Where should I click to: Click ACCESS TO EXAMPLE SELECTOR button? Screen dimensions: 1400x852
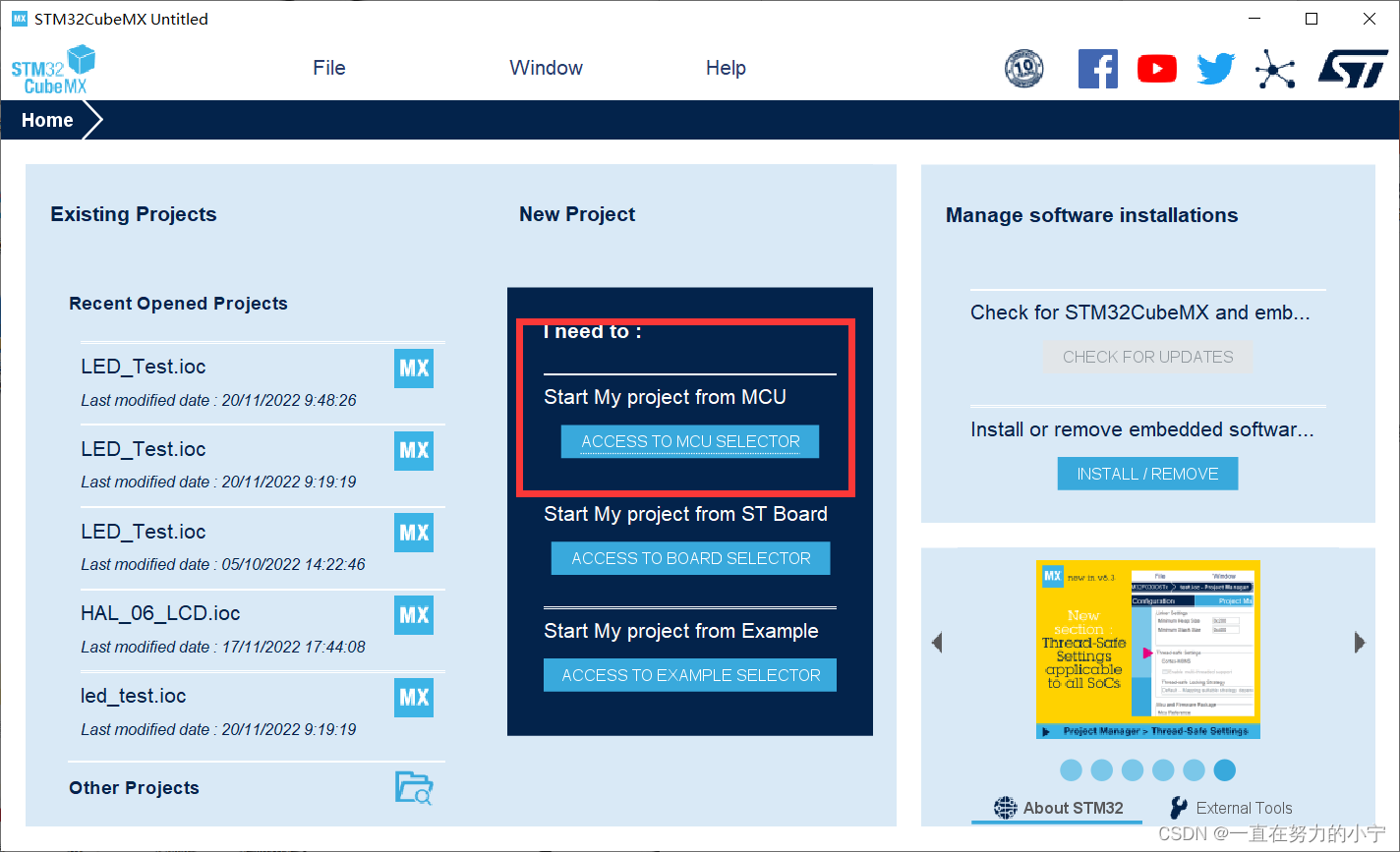pos(690,675)
